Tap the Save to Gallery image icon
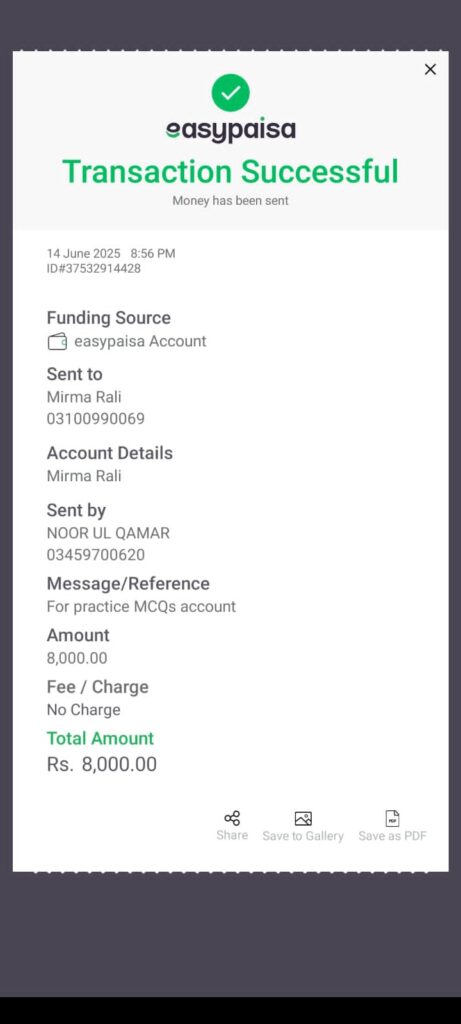This screenshot has width=461, height=1024. tap(303, 818)
